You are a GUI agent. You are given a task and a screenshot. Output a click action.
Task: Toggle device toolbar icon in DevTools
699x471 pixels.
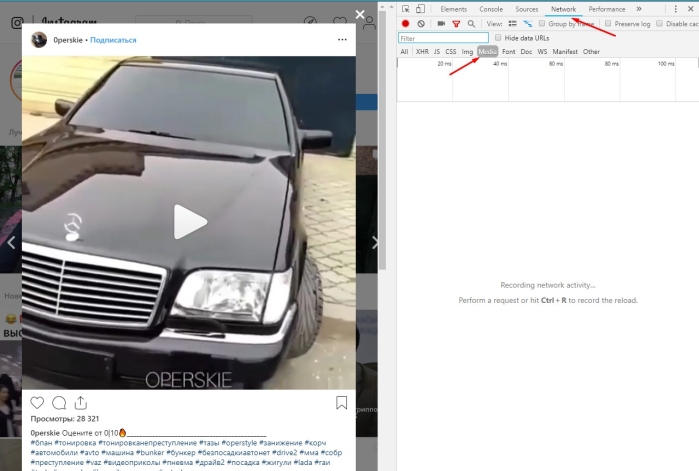pos(420,9)
